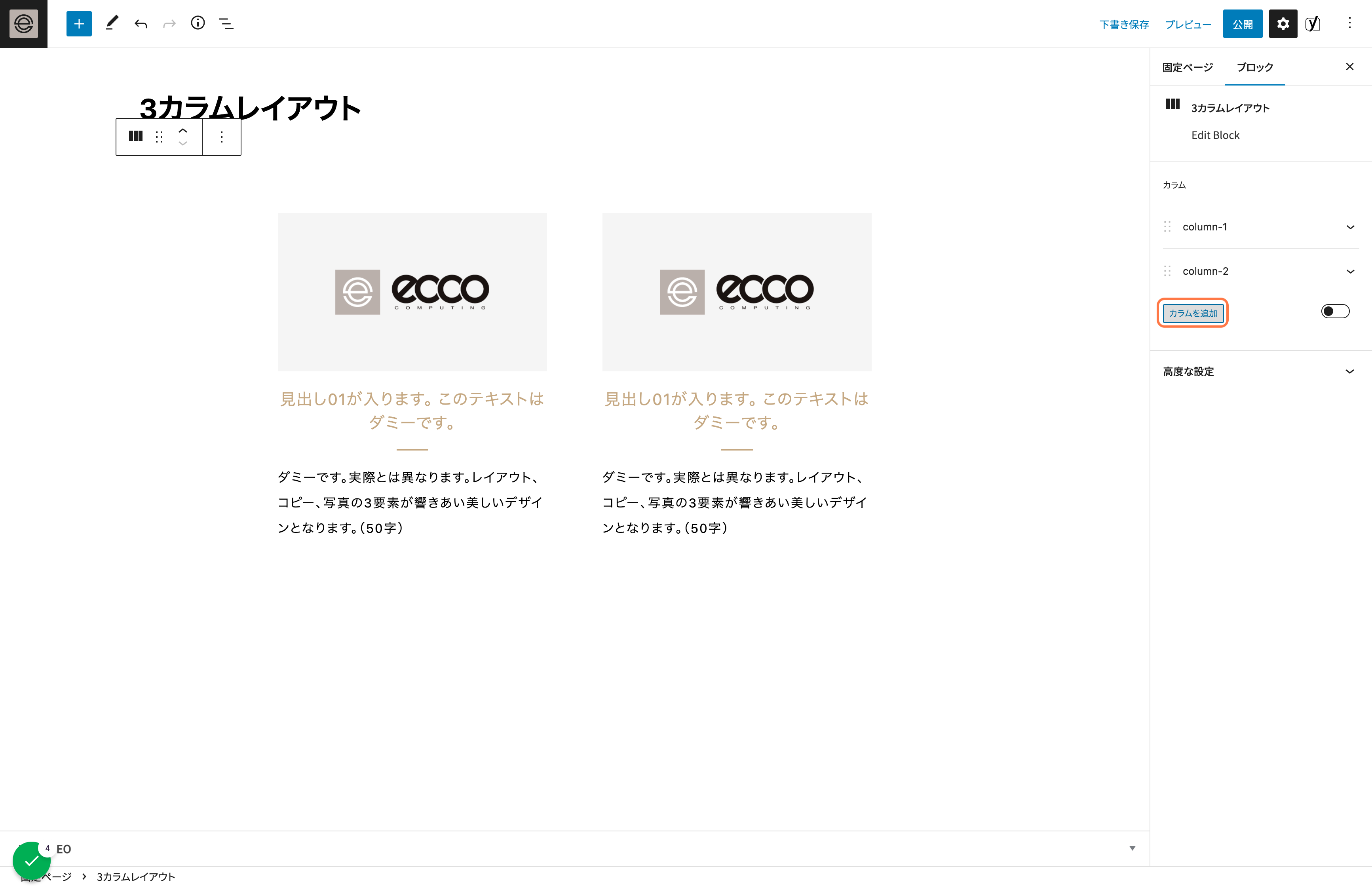1372x886 pixels.
Task: Click the redo arrow icon
Action: coord(169,24)
